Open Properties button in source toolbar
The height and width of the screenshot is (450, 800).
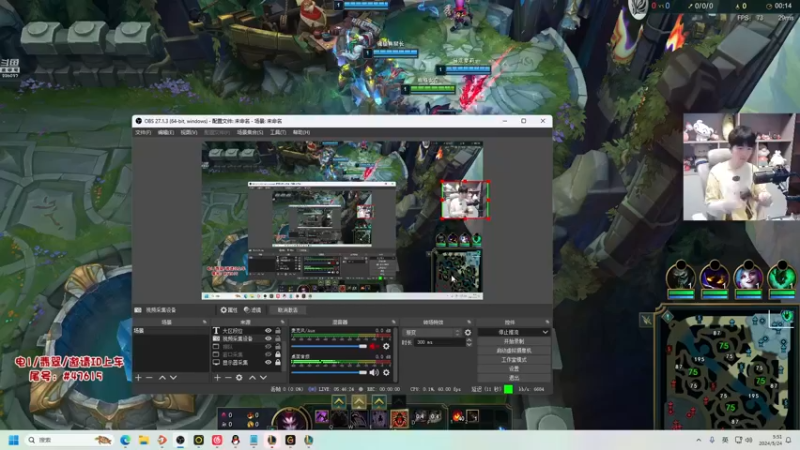(229, 310)
